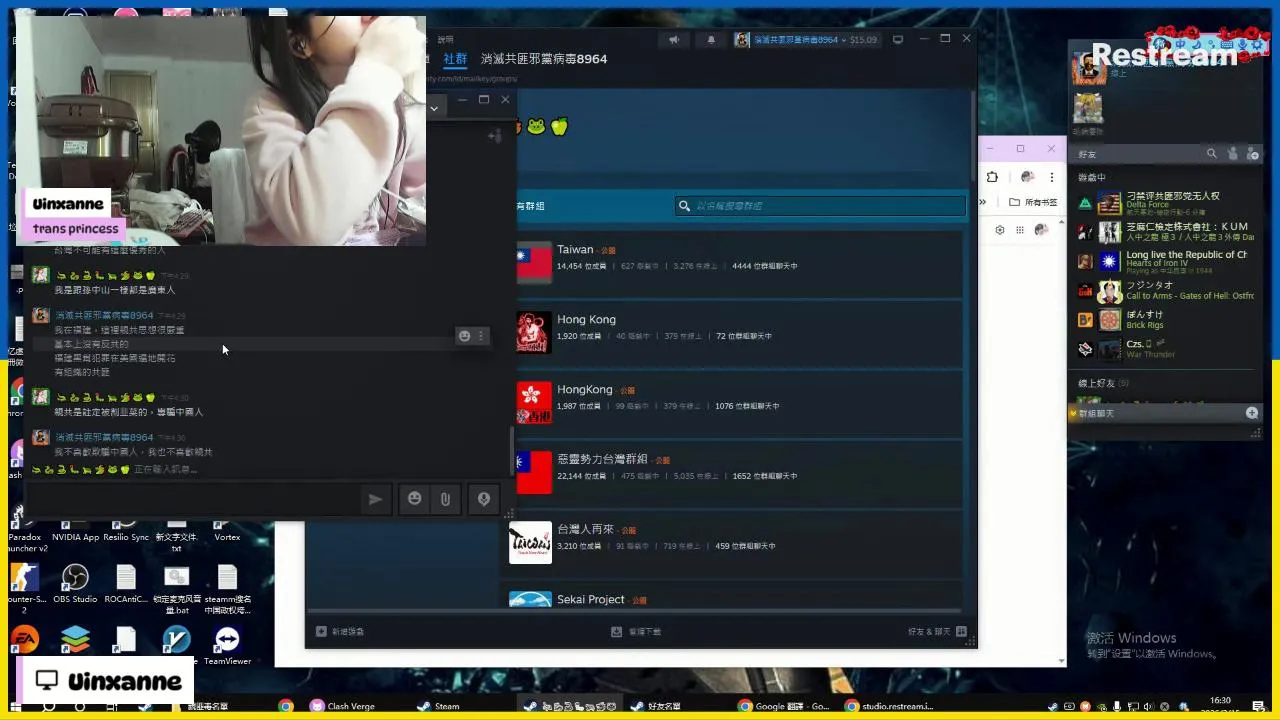
Task: Open the Taiwan group link
Action: pos(575,250)
